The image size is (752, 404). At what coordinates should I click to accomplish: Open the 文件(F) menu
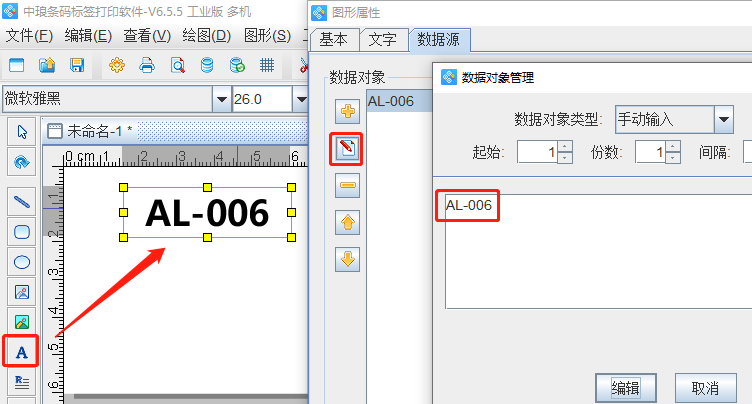pyautogui.click(x=29, y=35)
